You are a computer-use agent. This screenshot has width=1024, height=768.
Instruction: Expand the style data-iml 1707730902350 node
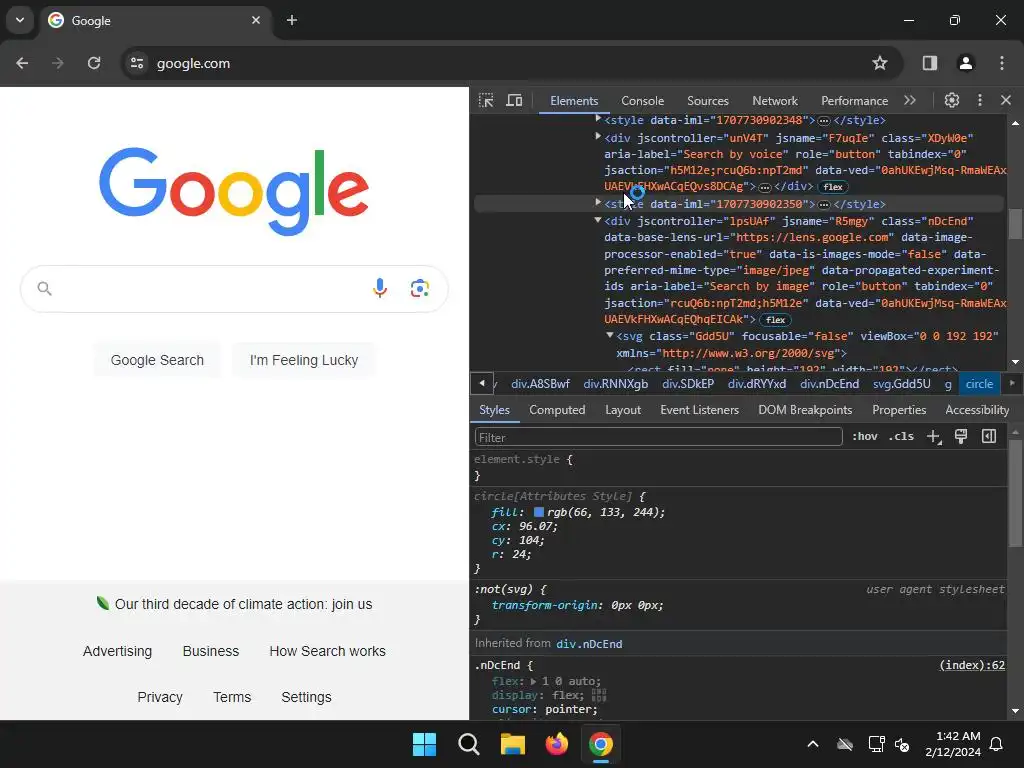598,202
